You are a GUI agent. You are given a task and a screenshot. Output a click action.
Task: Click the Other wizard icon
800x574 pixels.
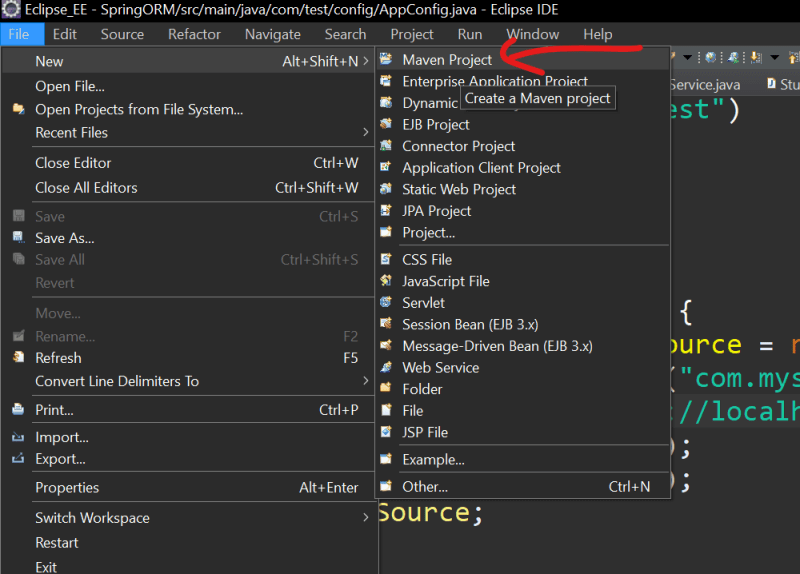click(x=386, y=486)
